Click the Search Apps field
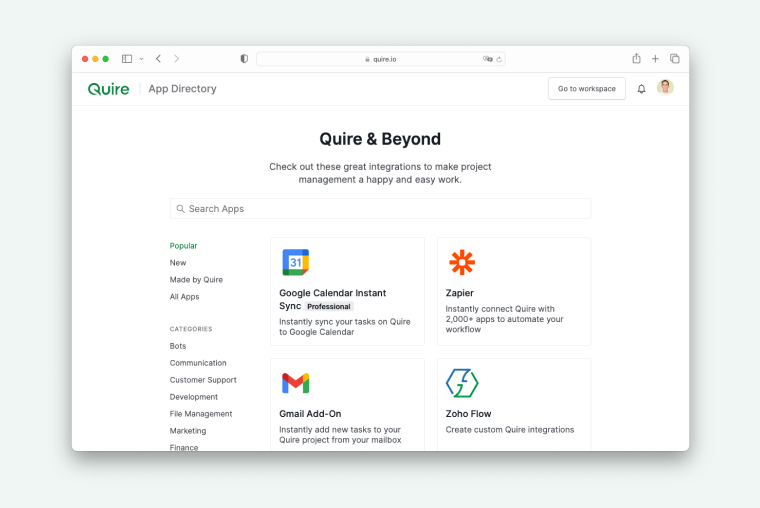This screenshot has width=760, height=508. tap(380, 208)
